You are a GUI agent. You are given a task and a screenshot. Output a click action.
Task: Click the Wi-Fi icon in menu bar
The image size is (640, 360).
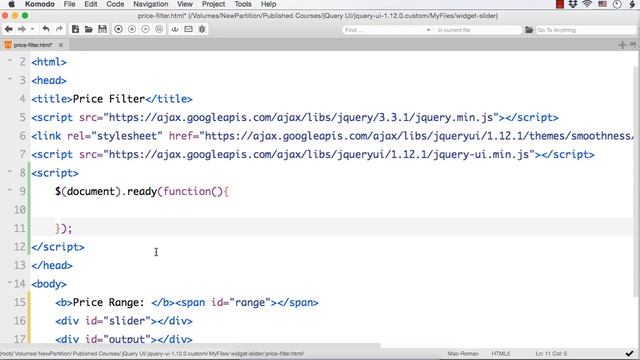pyautogui.click(x=587, y=4)
